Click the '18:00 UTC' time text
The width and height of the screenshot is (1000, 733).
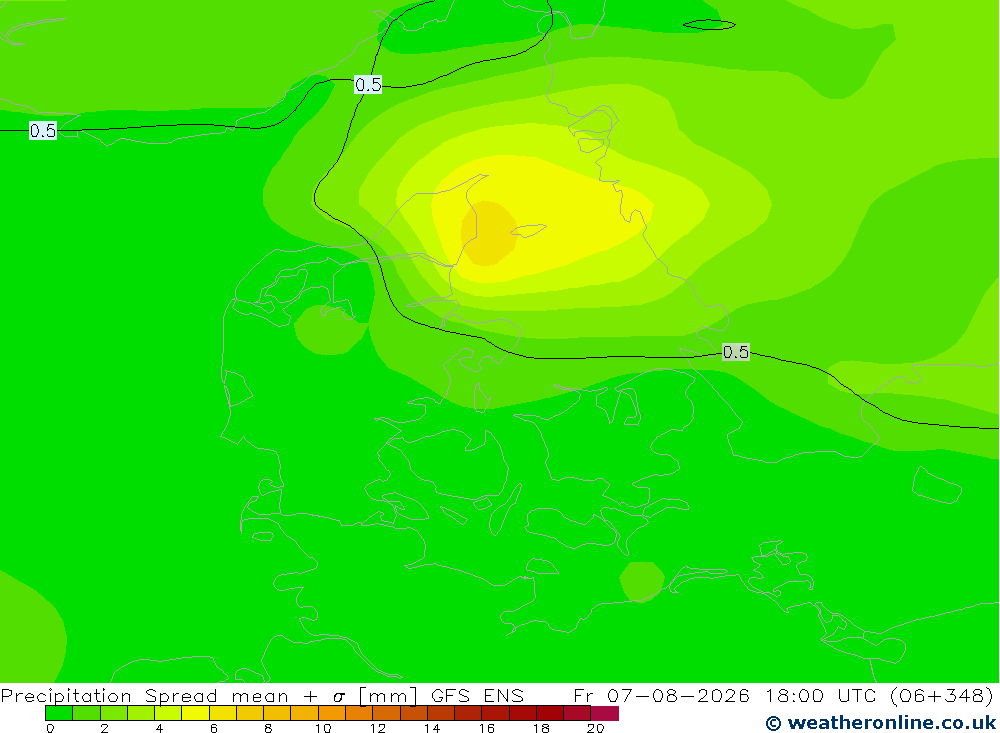[823, 695]
